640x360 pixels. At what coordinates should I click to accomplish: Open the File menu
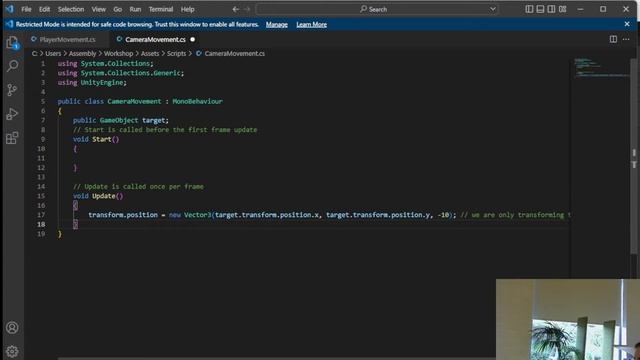[x=26, y=9]
